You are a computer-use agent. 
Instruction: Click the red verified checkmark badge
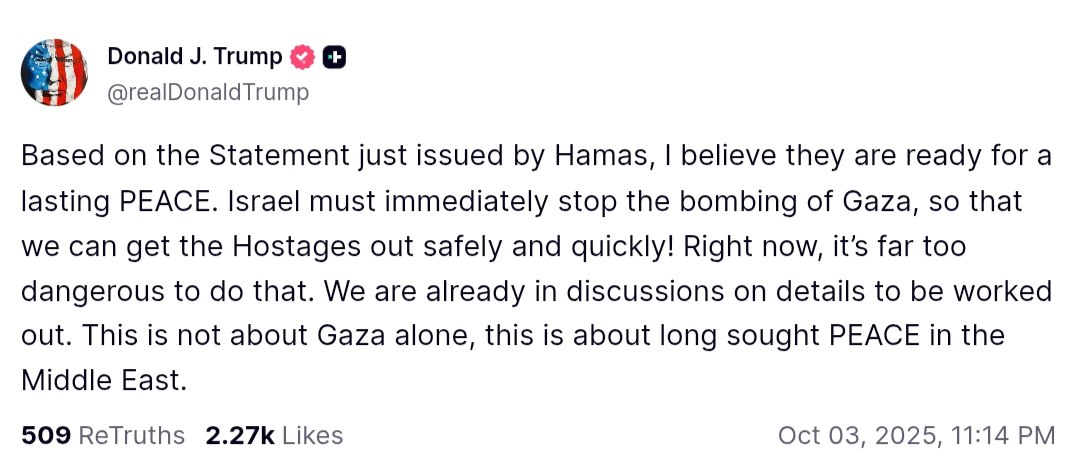(x=302, y=58)
